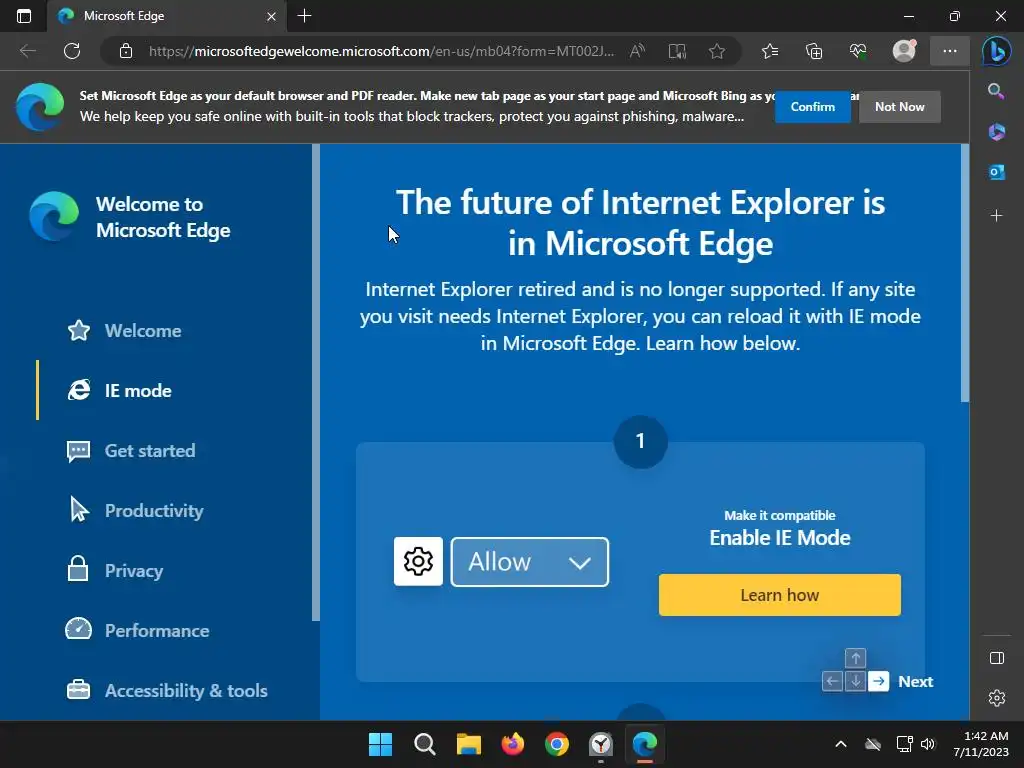Open the user profile avatar
The width and height of the screenshot is (1024, 768).
click(904, 51)
